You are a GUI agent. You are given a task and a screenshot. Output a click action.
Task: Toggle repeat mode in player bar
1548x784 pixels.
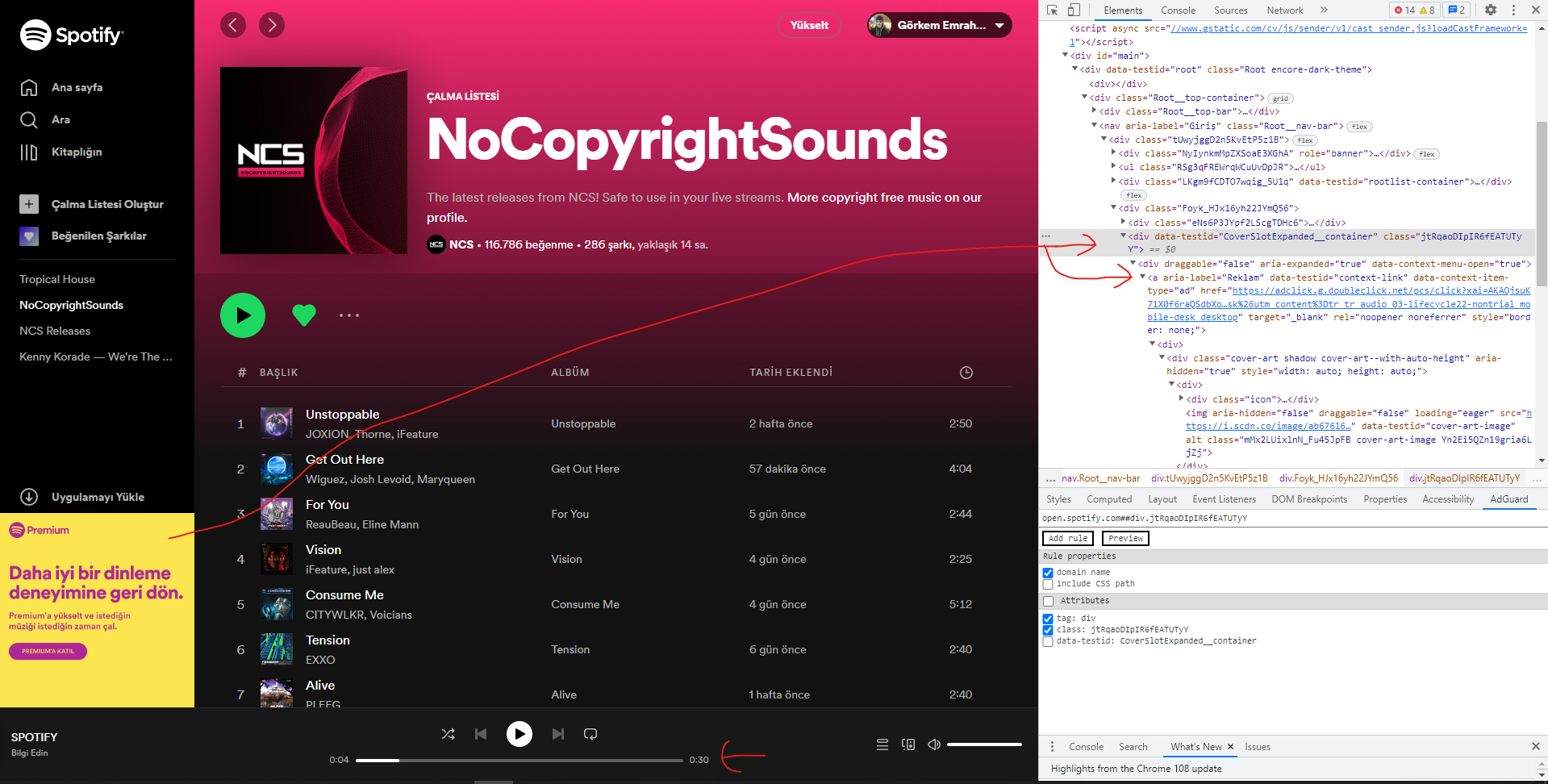[590, 734]
